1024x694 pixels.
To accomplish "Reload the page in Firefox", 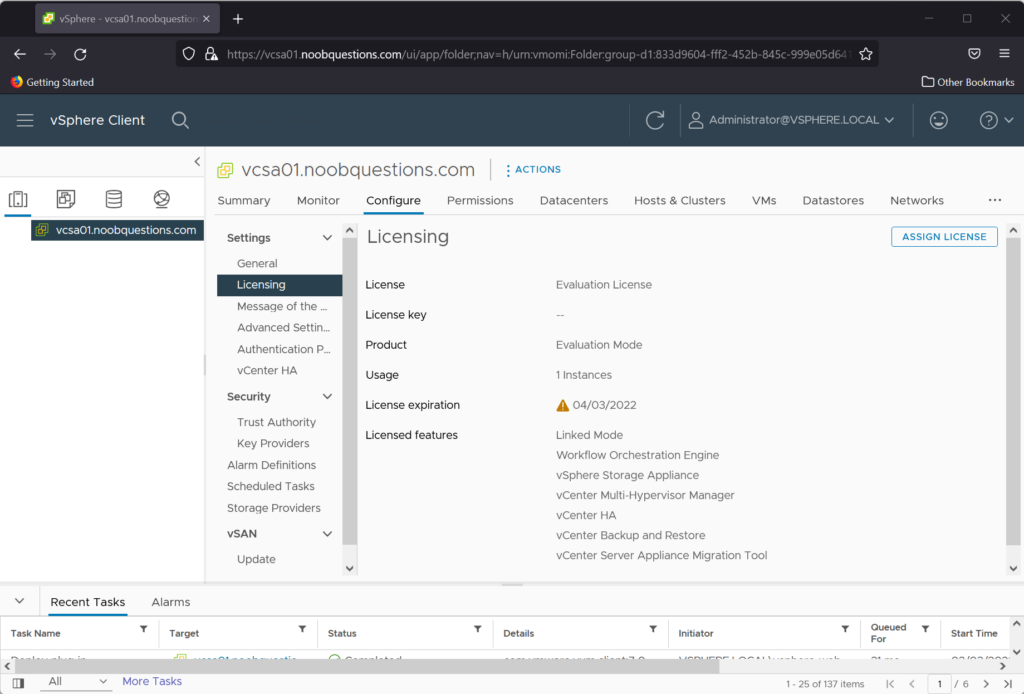I will pos(80,54).
